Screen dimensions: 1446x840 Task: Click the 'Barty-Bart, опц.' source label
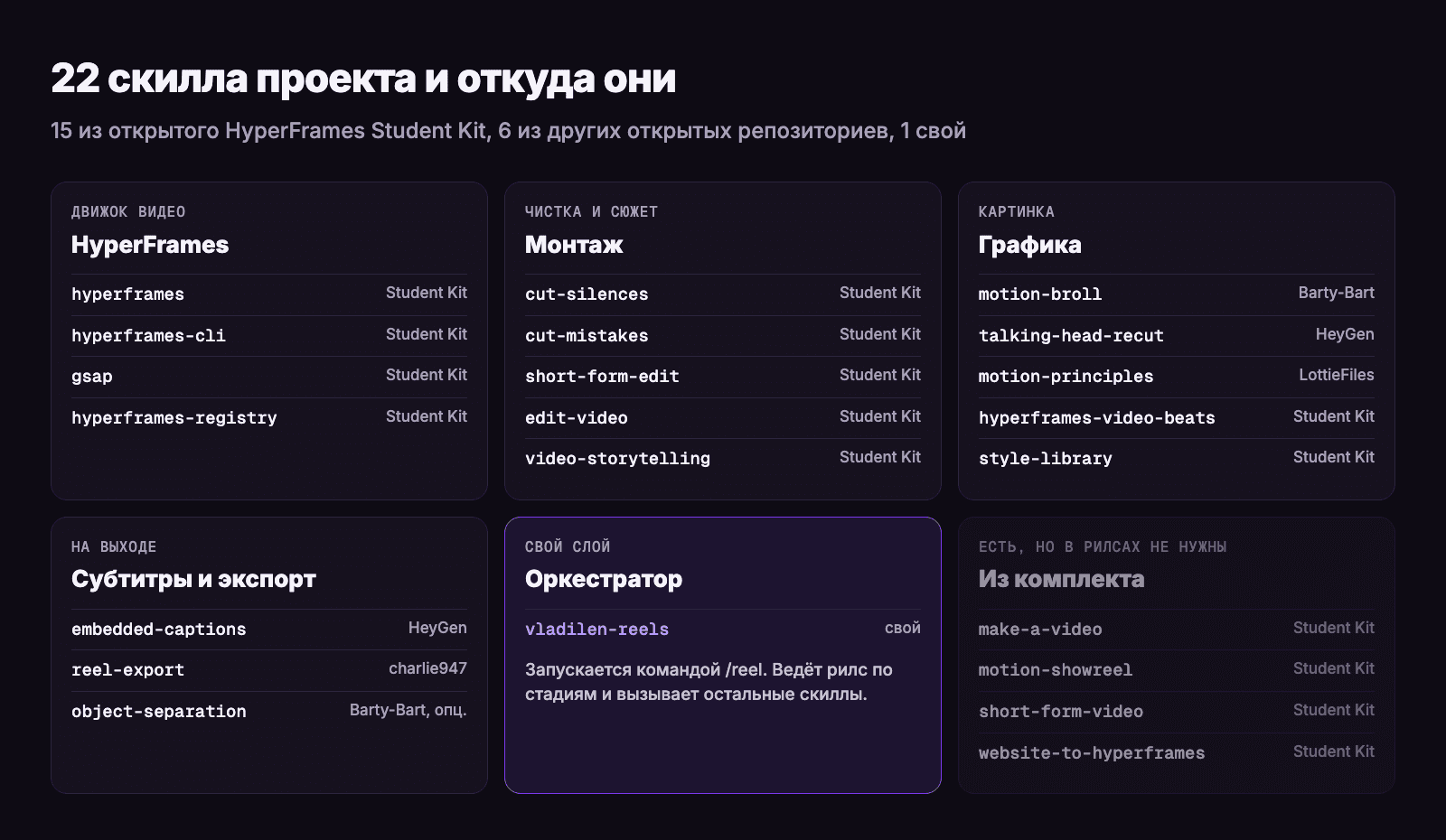(x=408, y=710)
